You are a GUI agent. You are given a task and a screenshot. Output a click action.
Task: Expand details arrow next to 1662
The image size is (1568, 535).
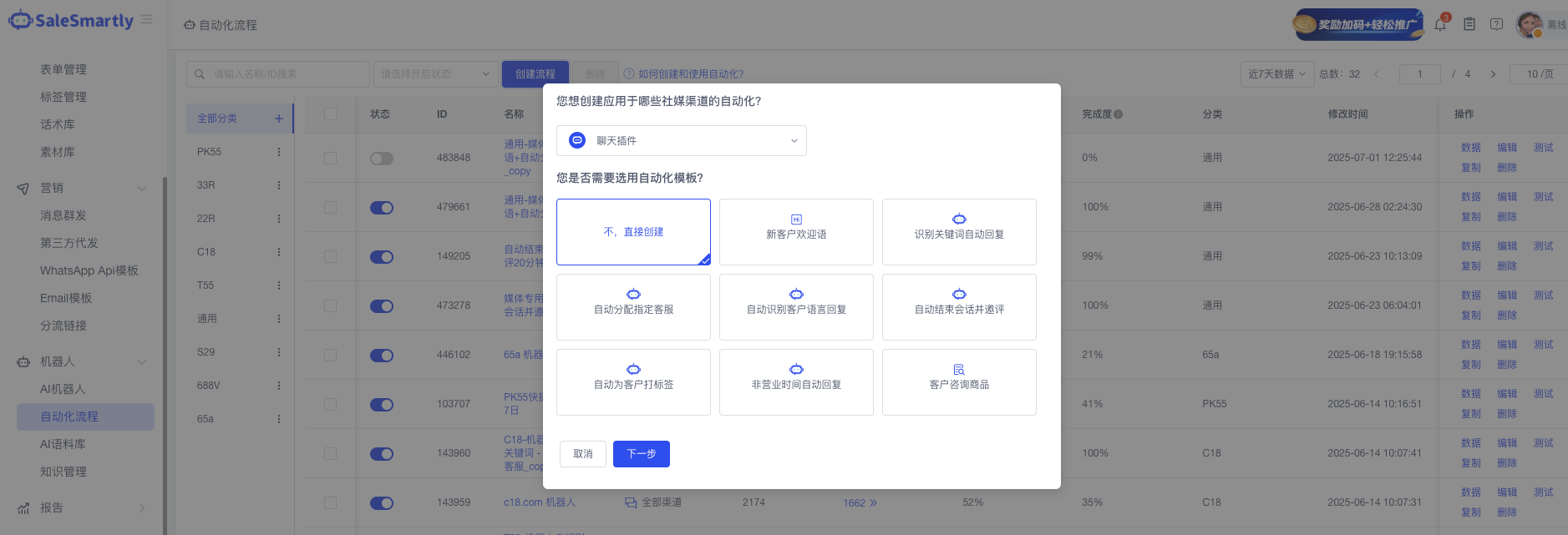(x=873, y=503)
